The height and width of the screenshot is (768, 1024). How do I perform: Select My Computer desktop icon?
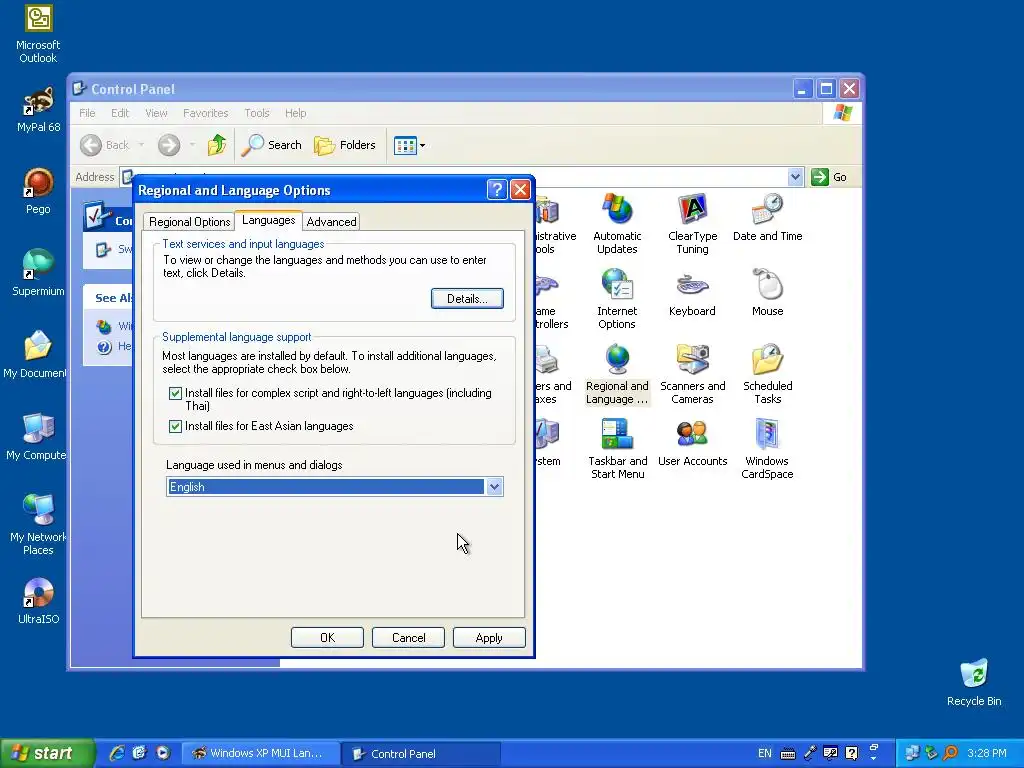pyautogui.click(x=35, y=437)
